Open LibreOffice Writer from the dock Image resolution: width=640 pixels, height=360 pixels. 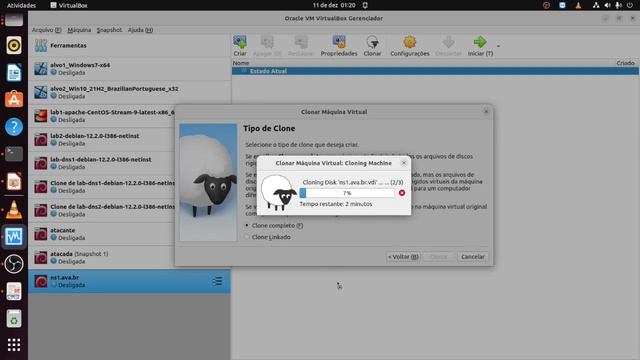[x=14, y=73]
